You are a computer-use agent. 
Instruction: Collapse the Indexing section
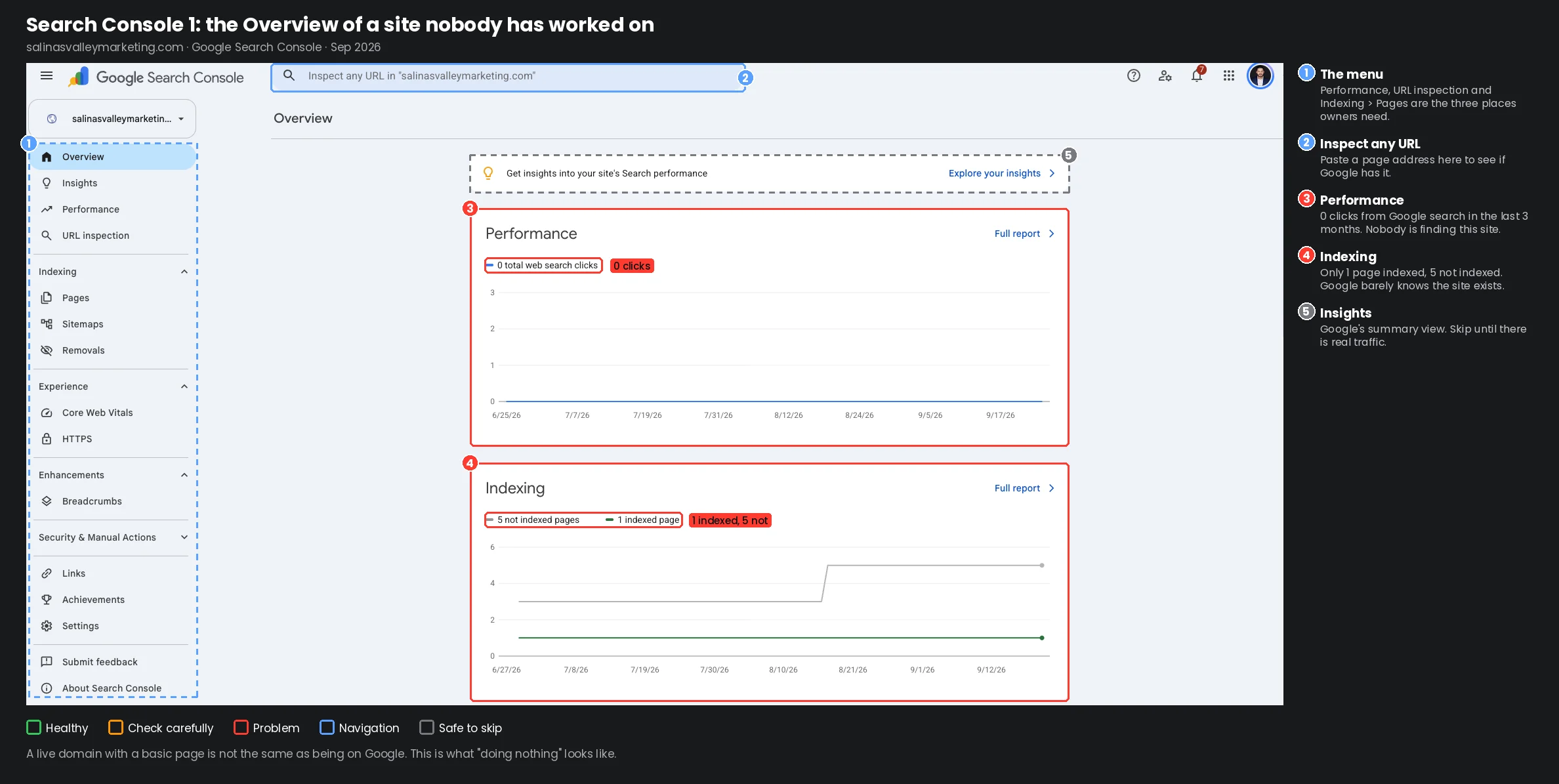pyautogui.click(x=184, y=272)
